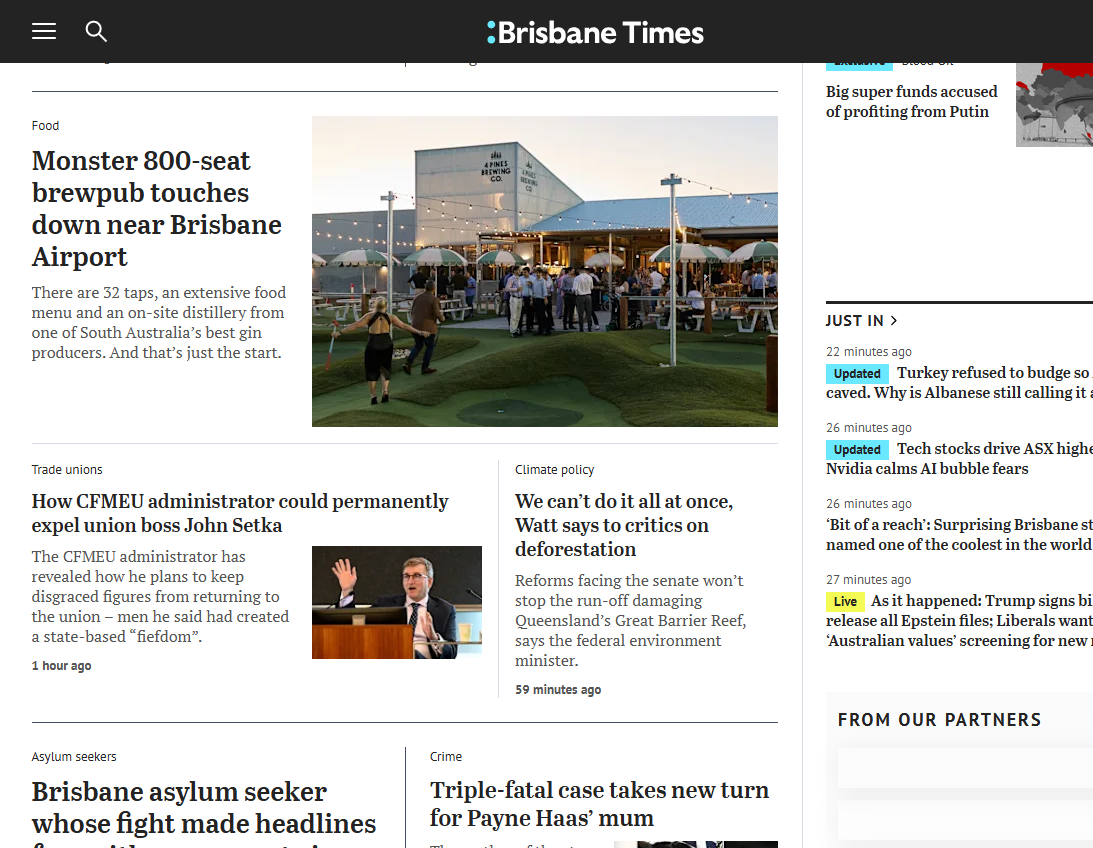
Task: Go to Brisbane Times homepage logo
Action: tap(595, 32)
